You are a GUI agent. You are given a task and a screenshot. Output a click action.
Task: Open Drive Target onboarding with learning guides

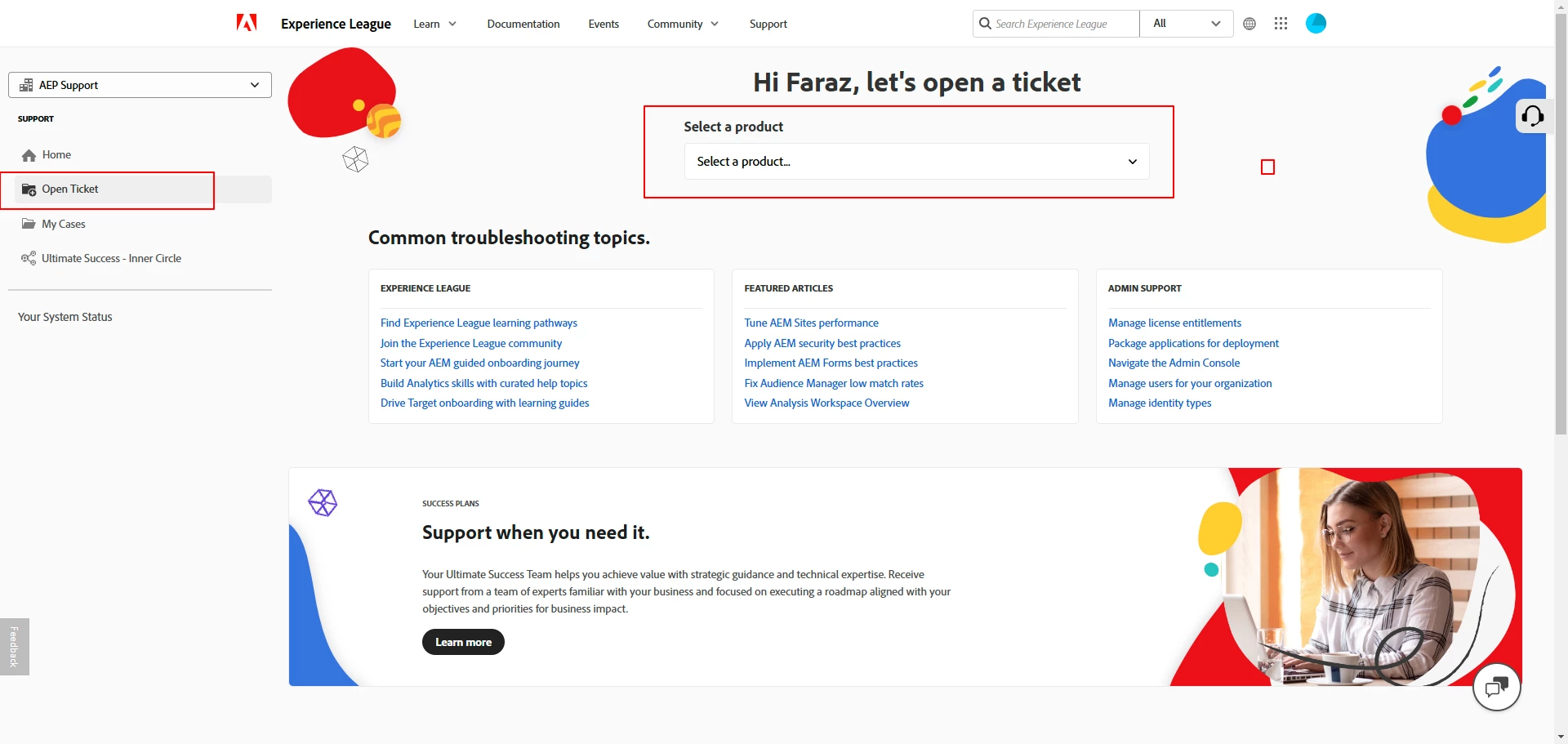click(x=485, y=403)
